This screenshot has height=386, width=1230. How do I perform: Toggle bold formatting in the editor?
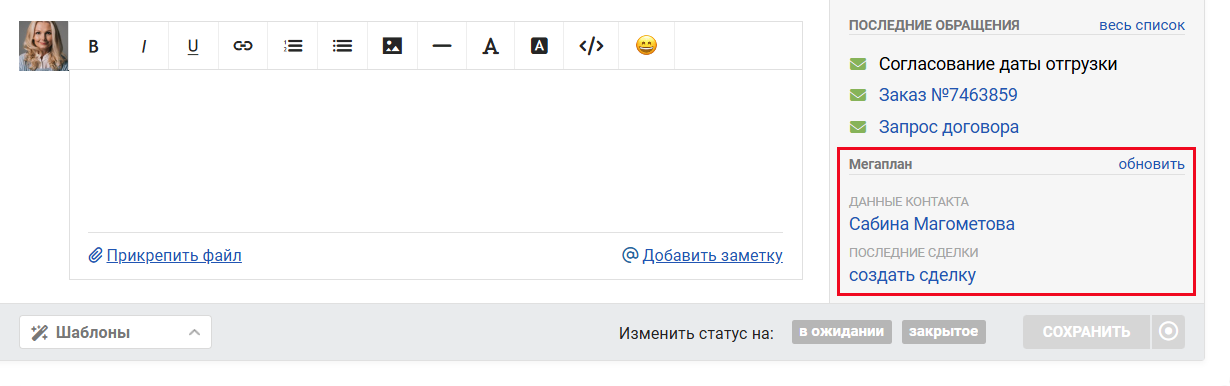(x=94, y=46)
